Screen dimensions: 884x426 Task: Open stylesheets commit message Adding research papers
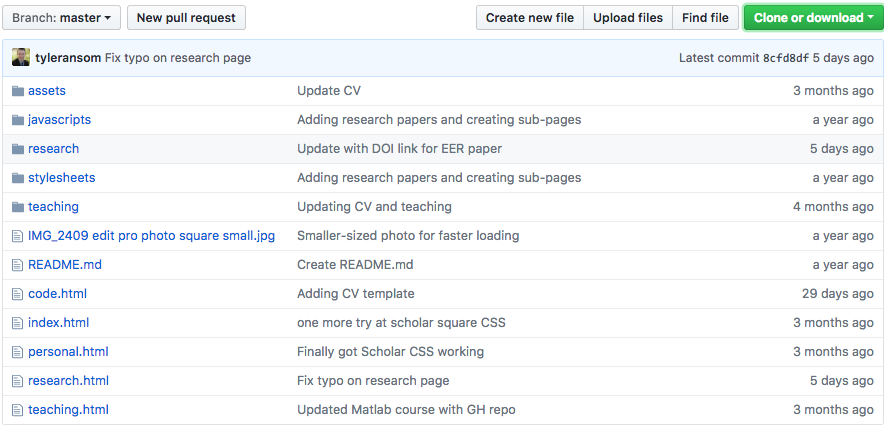(x=439, y=178)
